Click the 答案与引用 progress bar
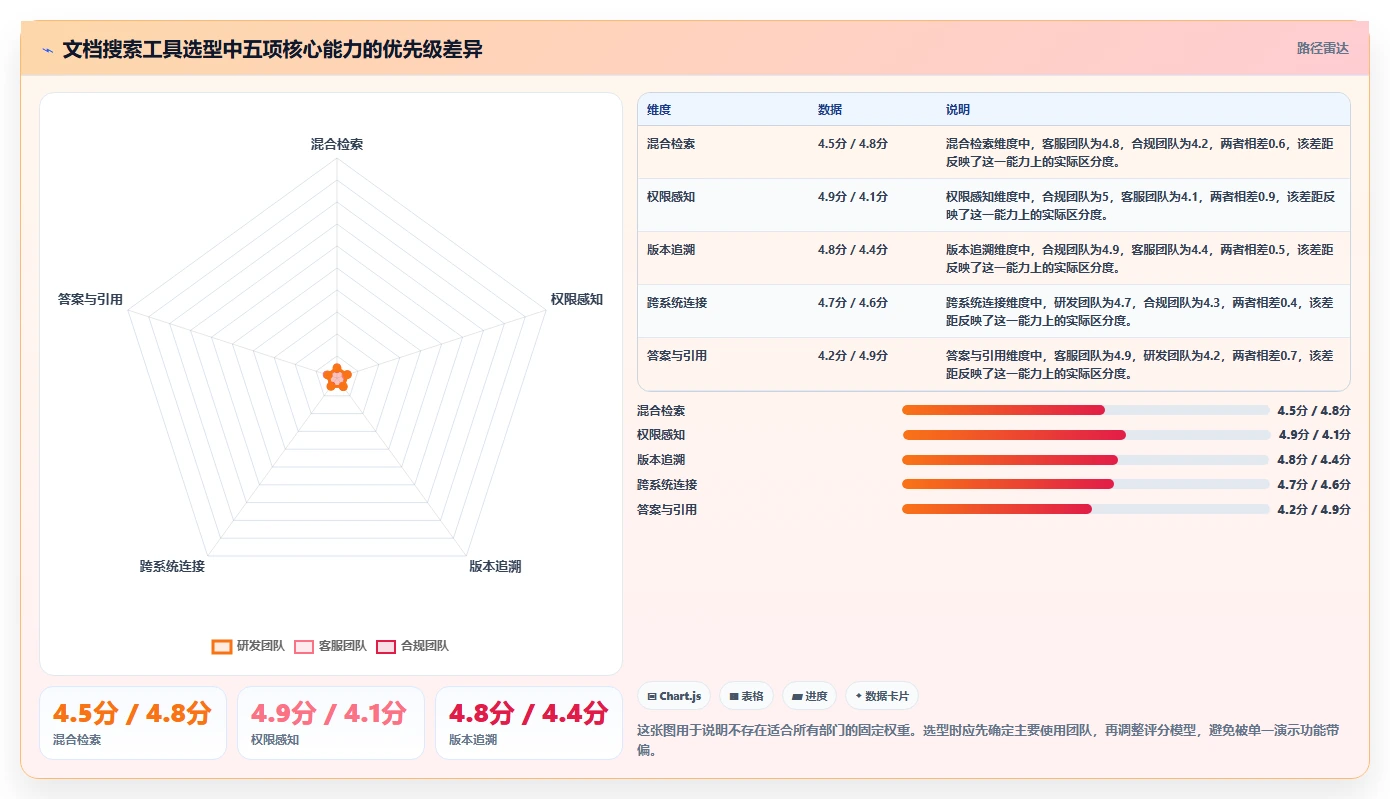The width and height of the screenshot is (1390, 799). pyautogui.click(x=1086, y=509)
